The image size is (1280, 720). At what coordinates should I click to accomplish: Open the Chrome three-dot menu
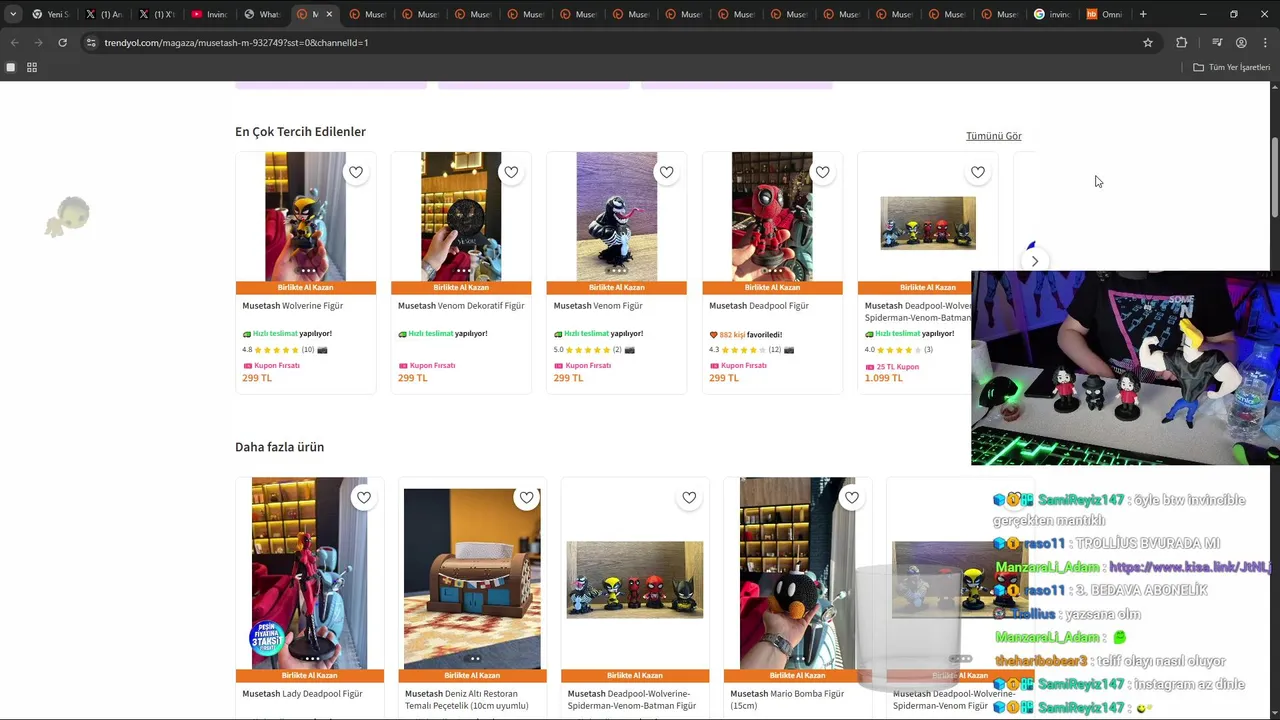click(1265, 43)
